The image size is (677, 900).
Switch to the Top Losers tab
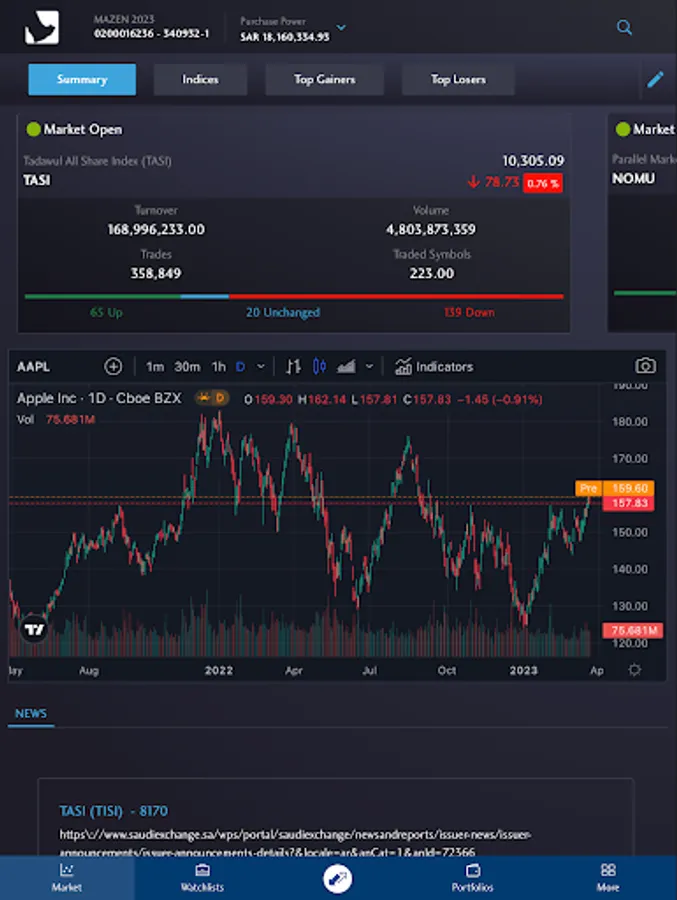tap(458, 79)
